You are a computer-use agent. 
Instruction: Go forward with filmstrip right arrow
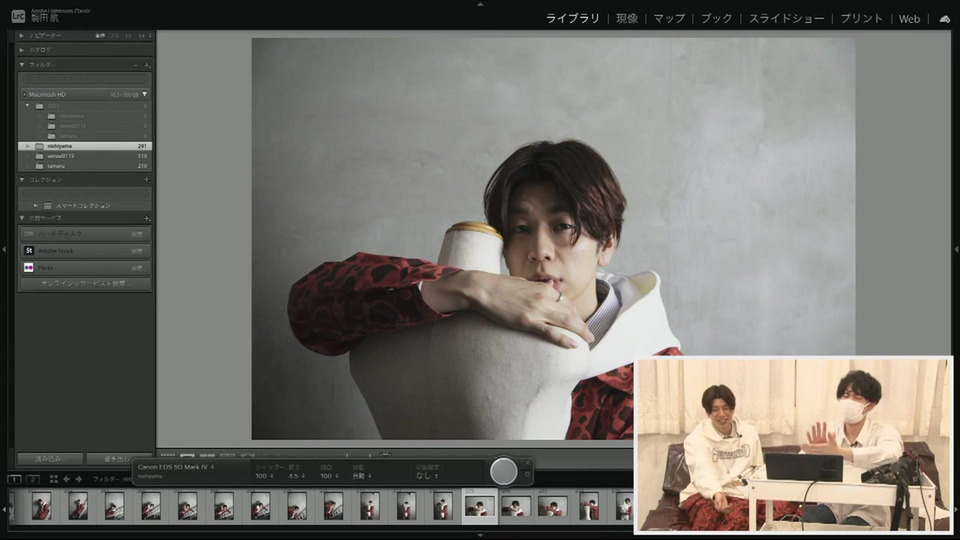(x=78, y=479)
